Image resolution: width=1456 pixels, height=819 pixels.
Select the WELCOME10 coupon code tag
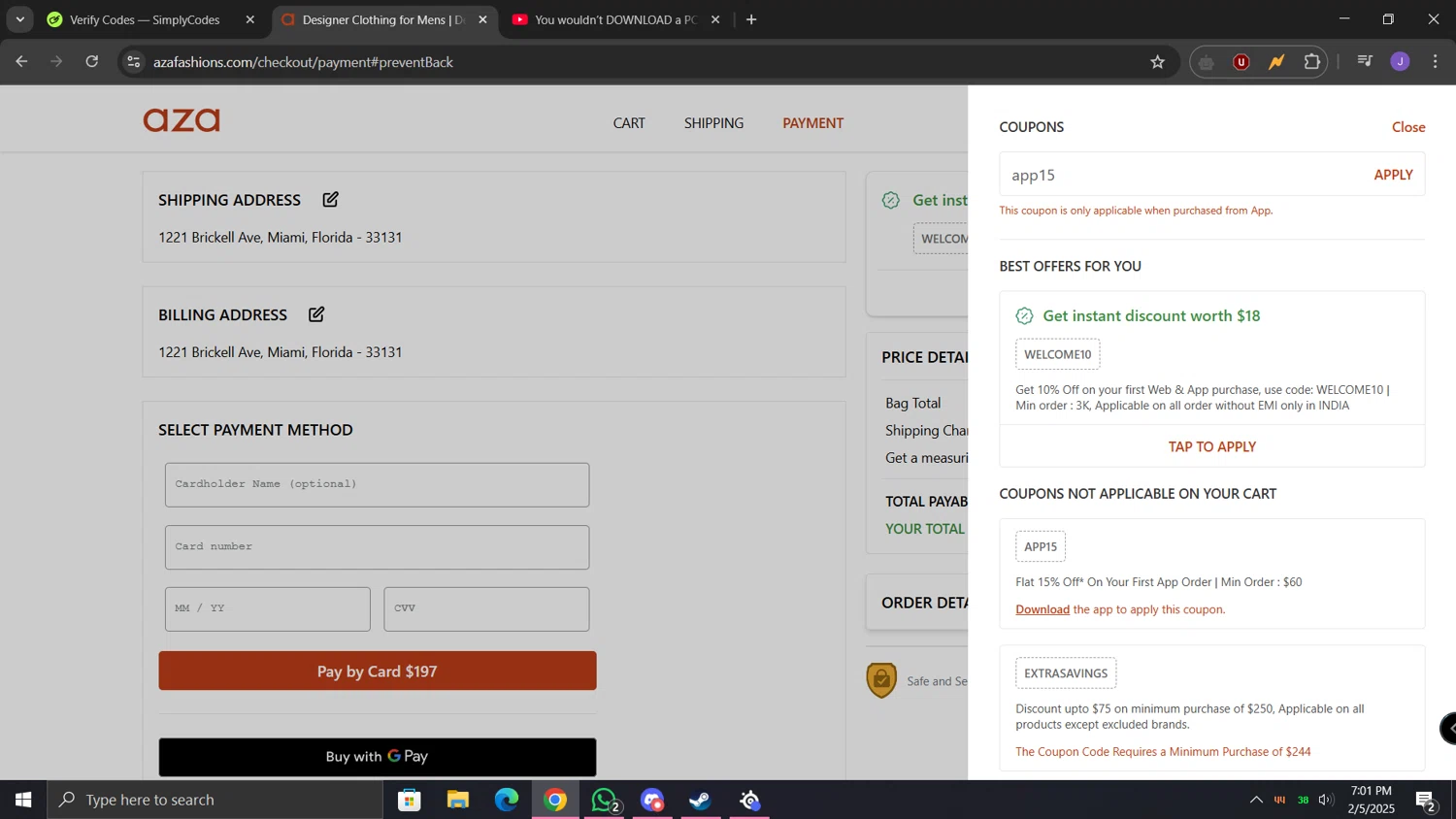pos(1058,354)
